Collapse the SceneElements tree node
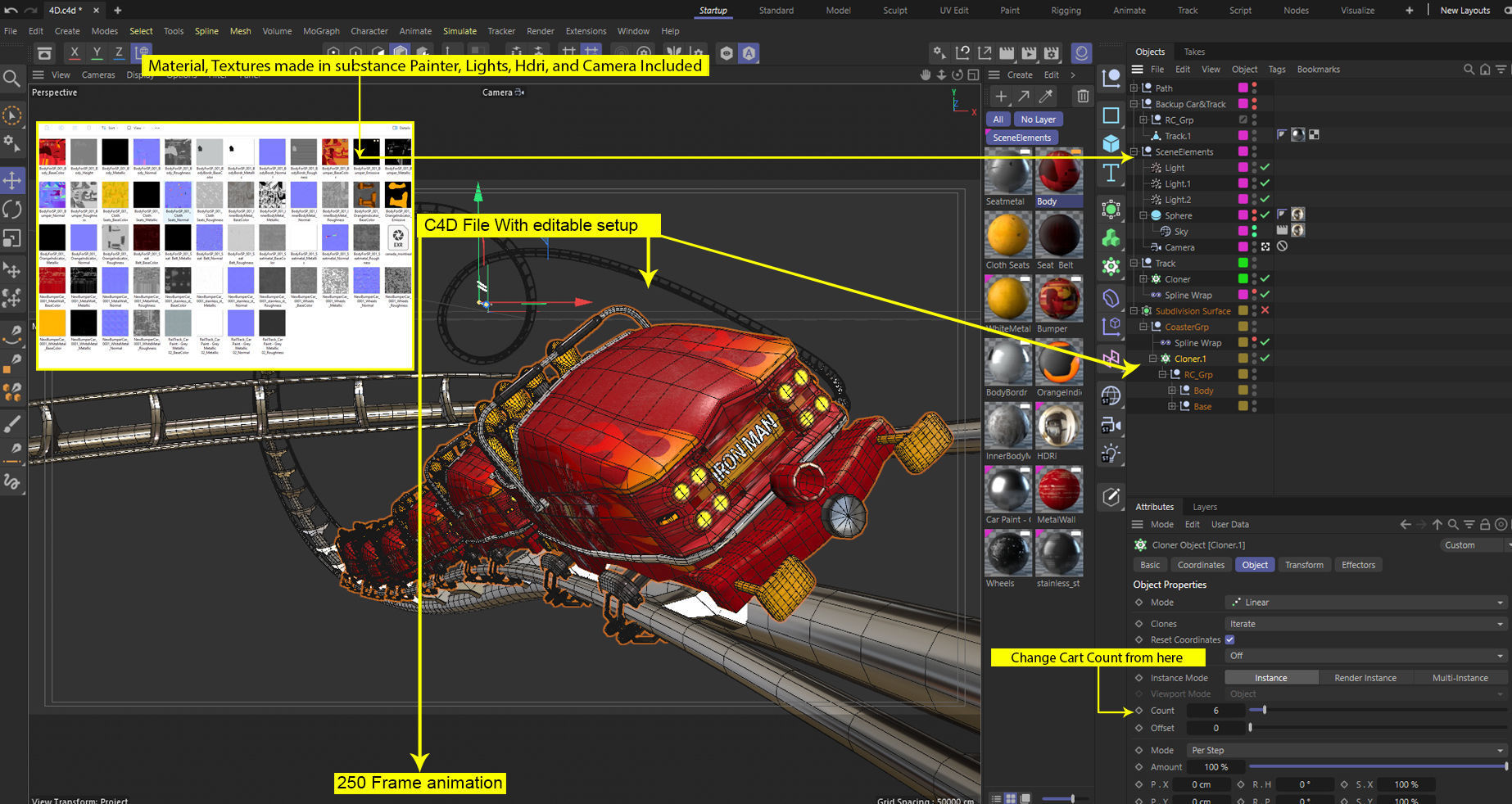The image size is (1512, 804). 1134,151
